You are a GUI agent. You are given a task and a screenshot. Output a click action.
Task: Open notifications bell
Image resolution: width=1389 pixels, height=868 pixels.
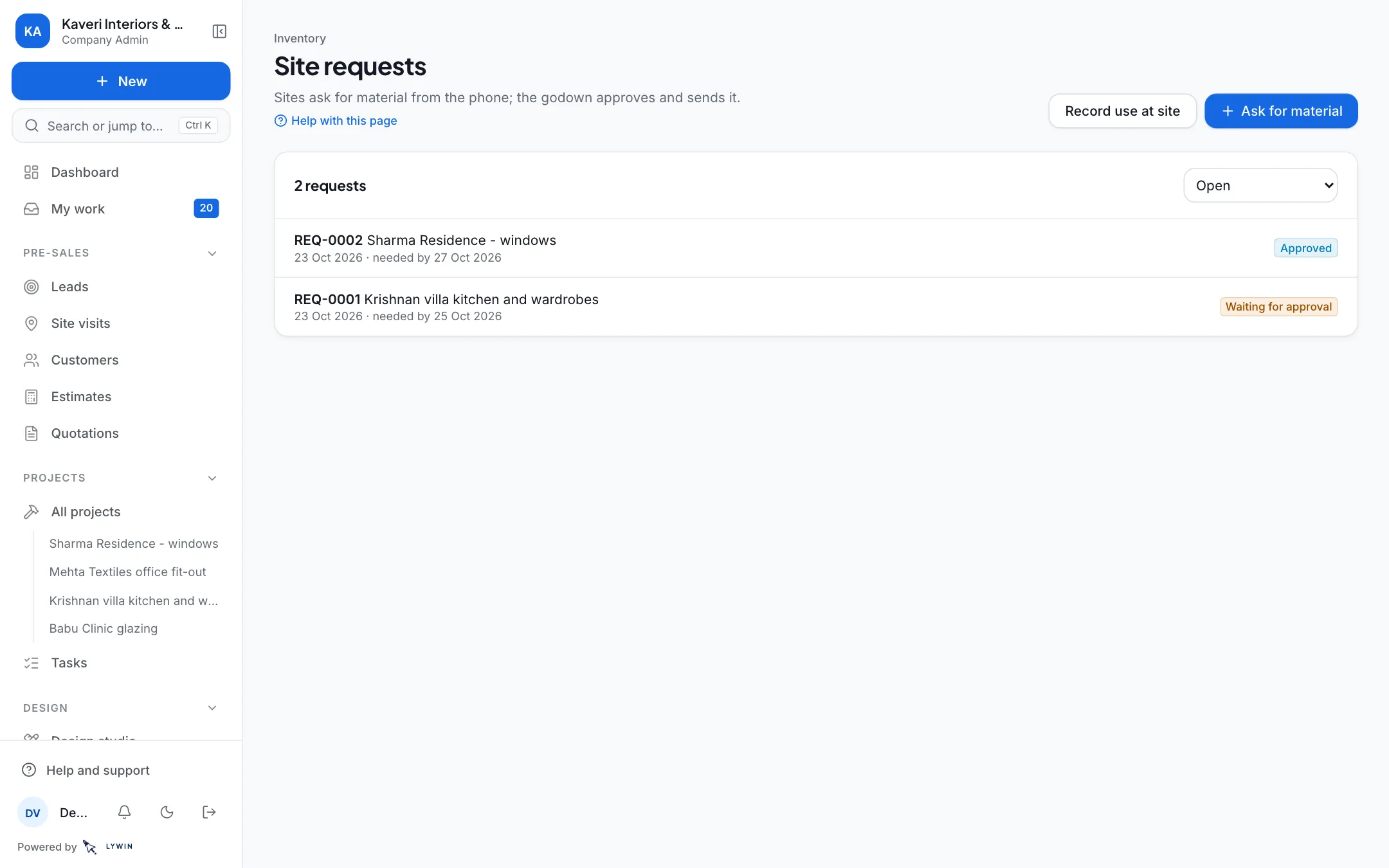[x=125, y=812]
